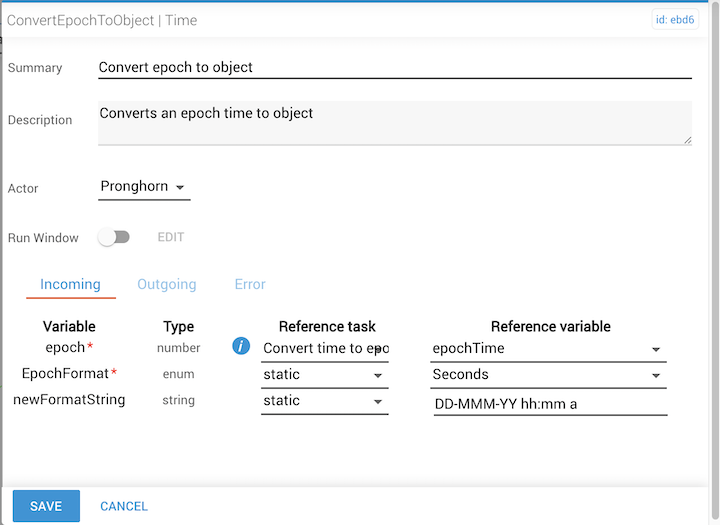Open the Seconds enum dropdown

[549, 375]
